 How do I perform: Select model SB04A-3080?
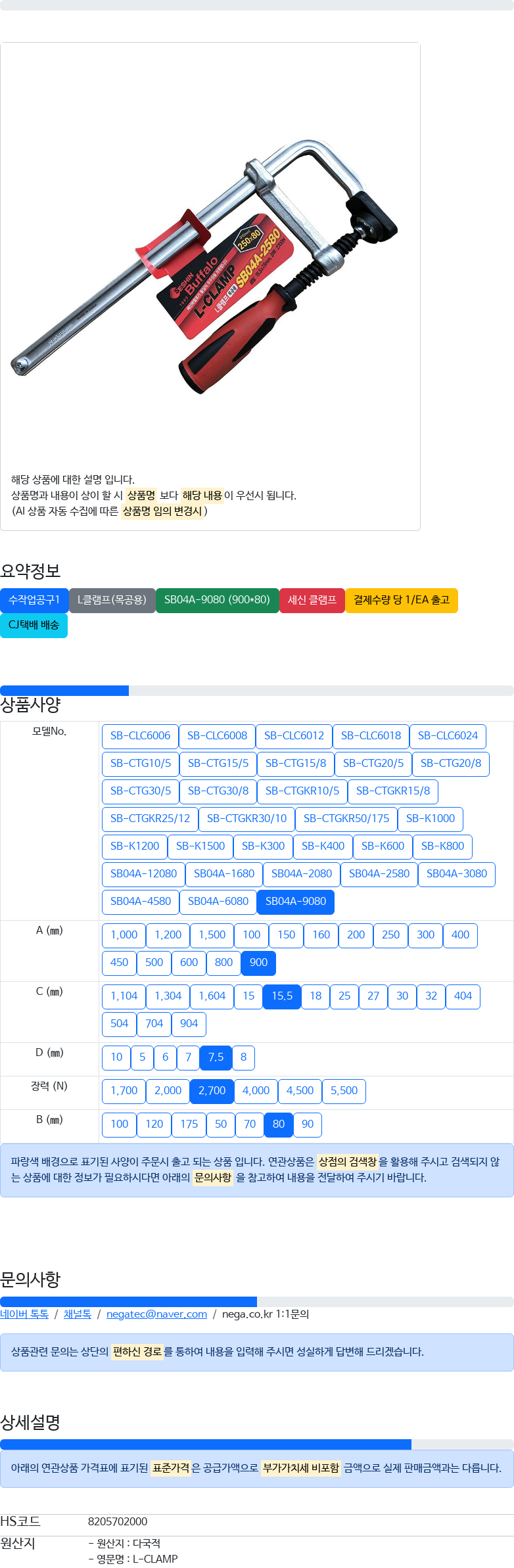click(x=457, y=874)
